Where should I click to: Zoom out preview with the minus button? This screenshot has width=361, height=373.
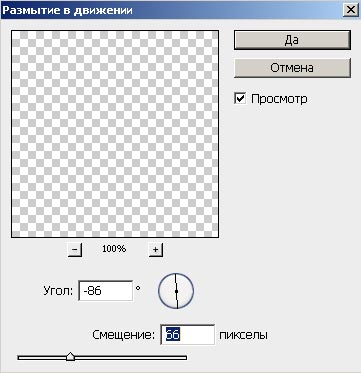click(x=75, y=250)
